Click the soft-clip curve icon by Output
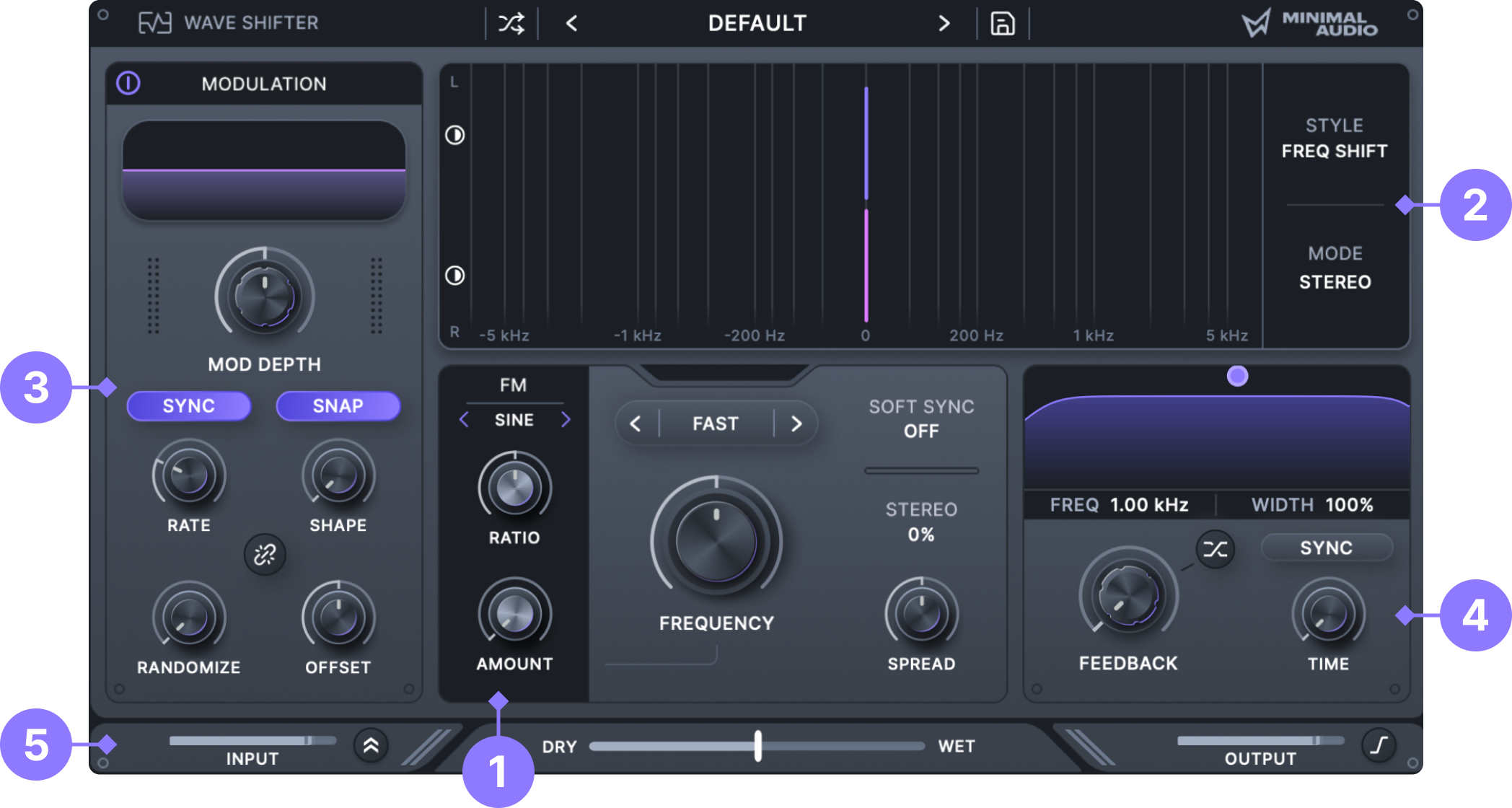This screenshot has width=1512, height=808. point(1379,745)
